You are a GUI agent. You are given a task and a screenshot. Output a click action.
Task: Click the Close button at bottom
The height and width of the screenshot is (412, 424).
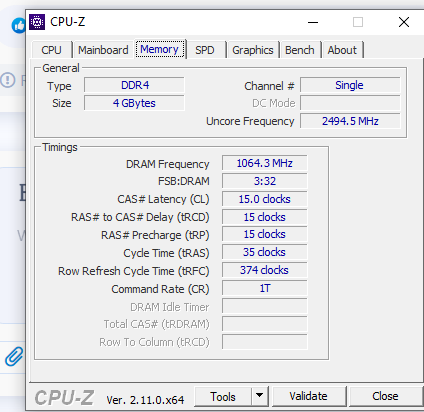pos(385,396)
